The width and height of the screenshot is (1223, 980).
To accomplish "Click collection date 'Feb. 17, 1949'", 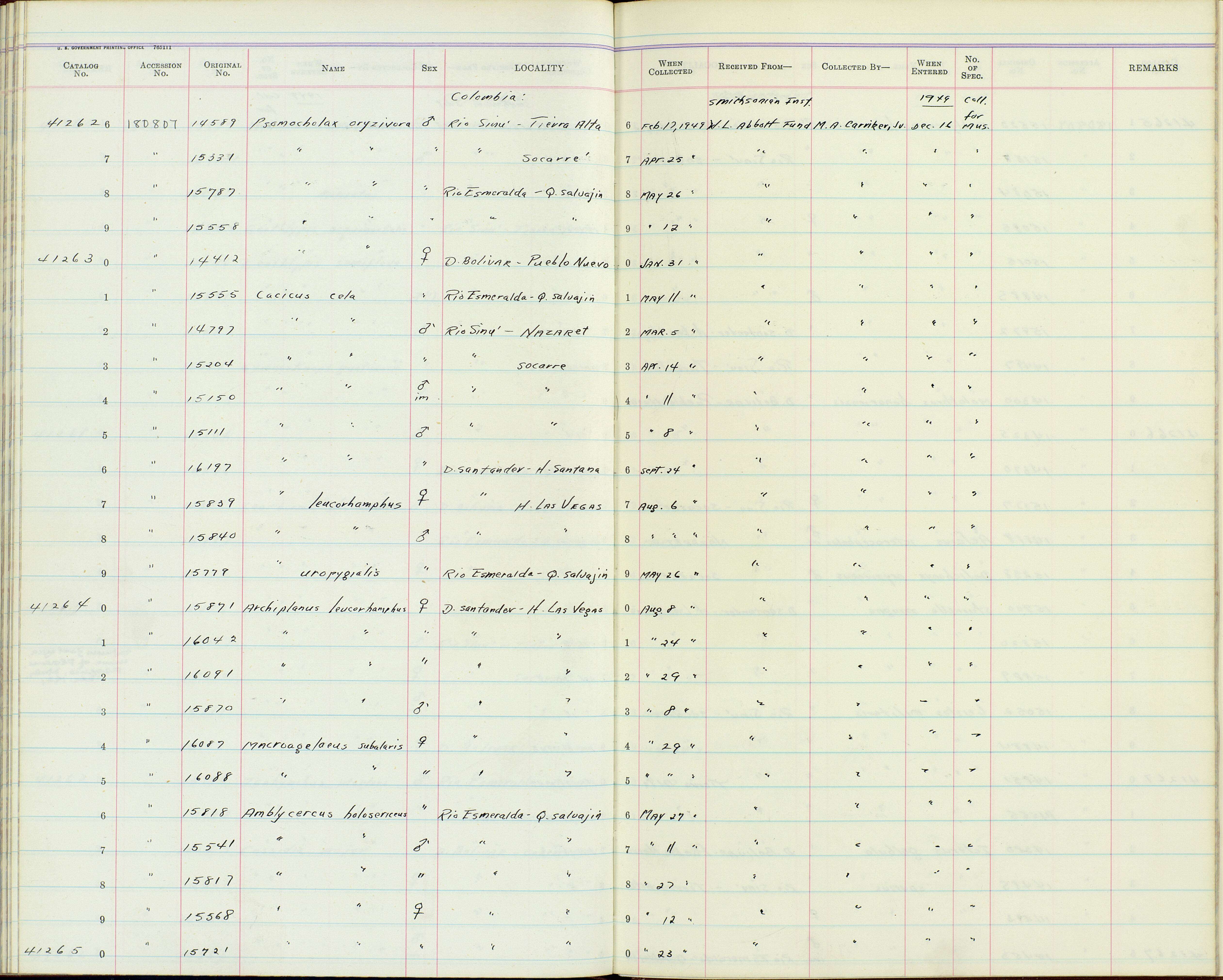I will click(673, 126).
